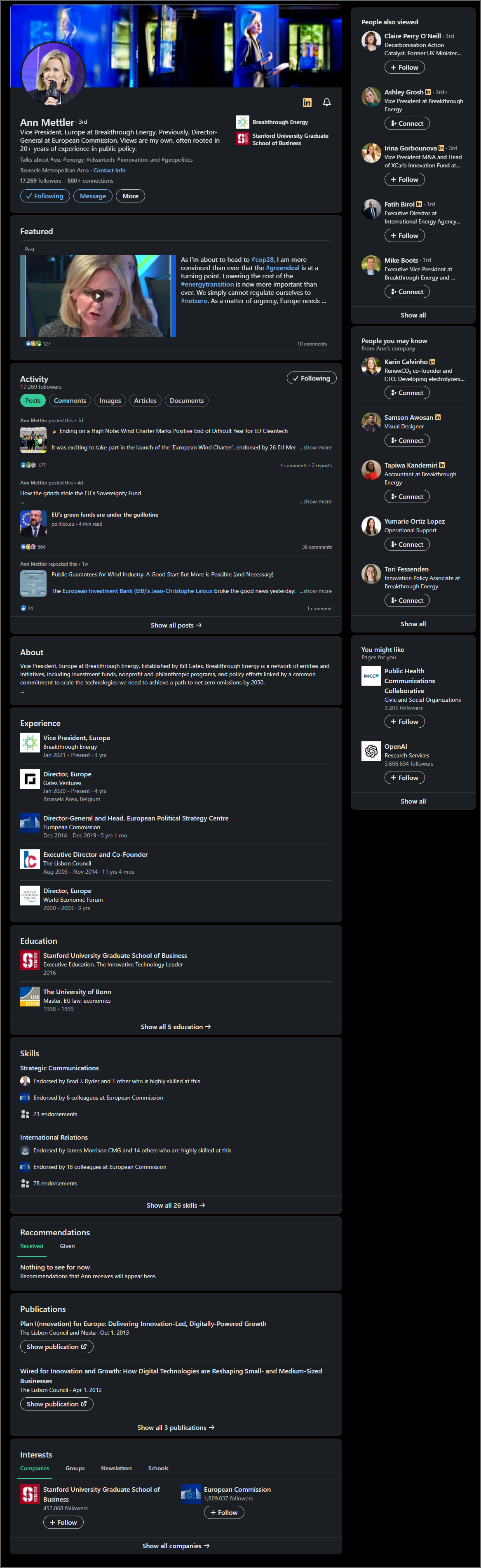Viewport: 481px width, 1568px height.
Task: Follow Irina Gorbounova
Action: click(404, 180)
